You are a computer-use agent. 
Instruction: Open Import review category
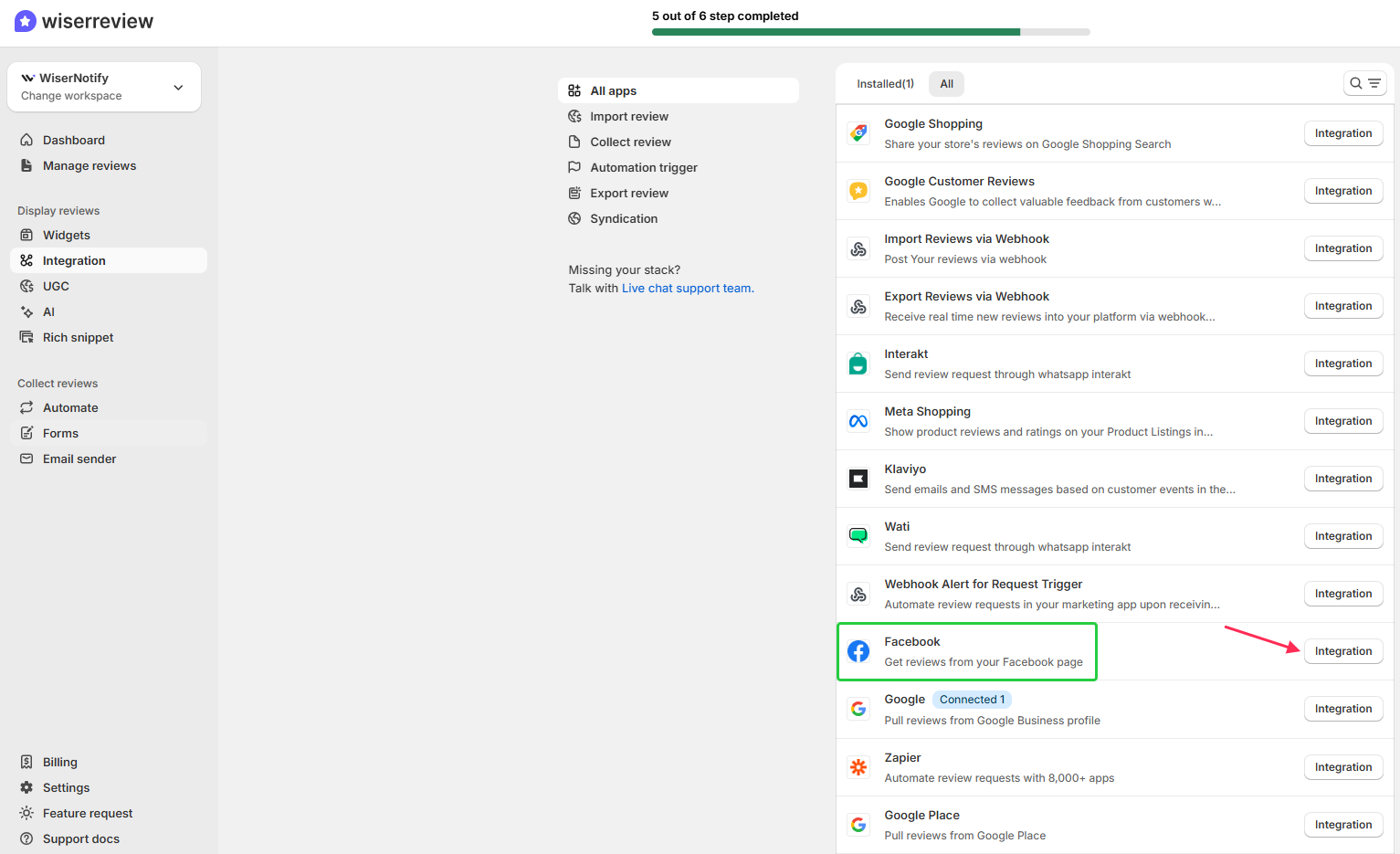(x=628, y=116)
